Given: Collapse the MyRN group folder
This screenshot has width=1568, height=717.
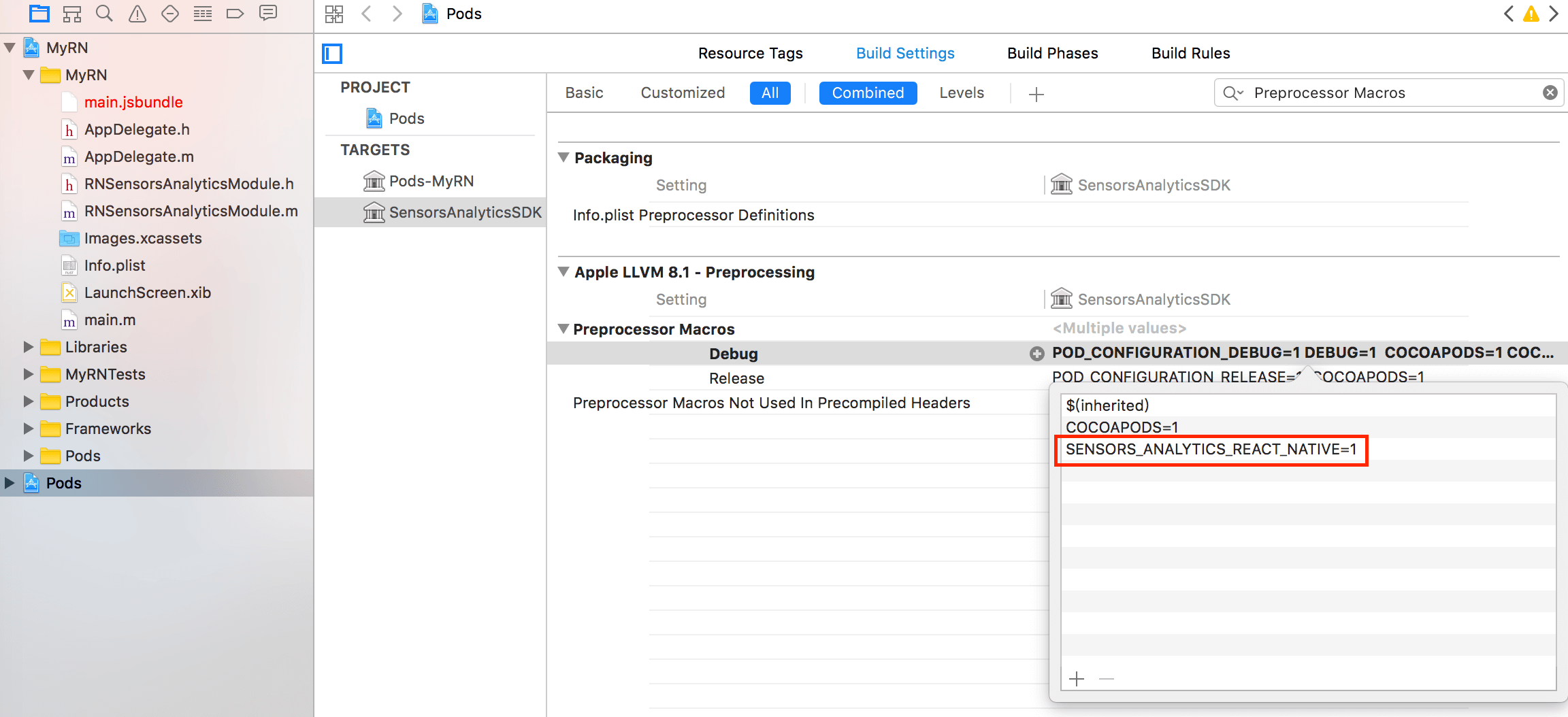Looking at the screenshot, I should [x=29, y=75].
